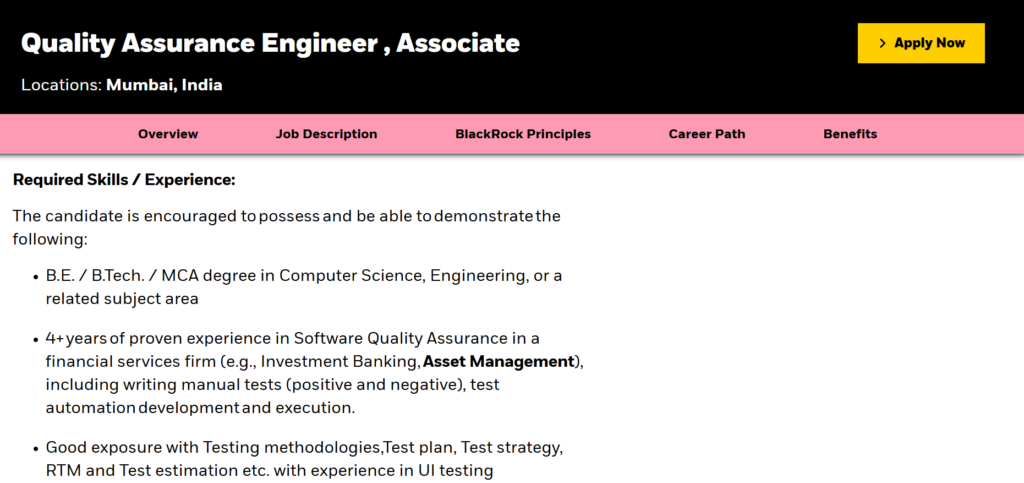Screen dimensions: 1024x483
Task: Click the chevron arrow inside Apply Now
Action: point(882,43)
